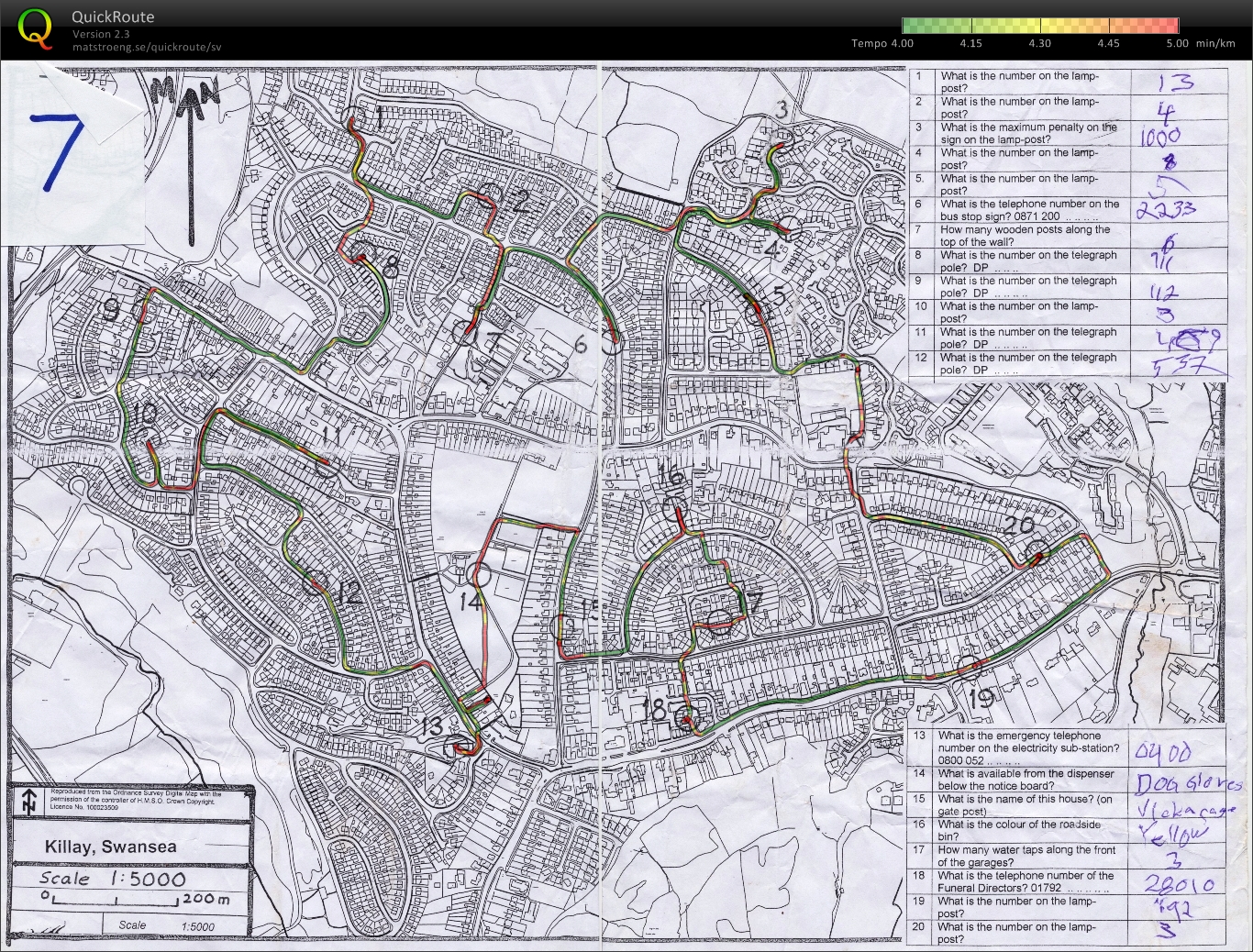Click the handwritten blue number 7
Viewport: 1253px width, 952px height.
57,151
